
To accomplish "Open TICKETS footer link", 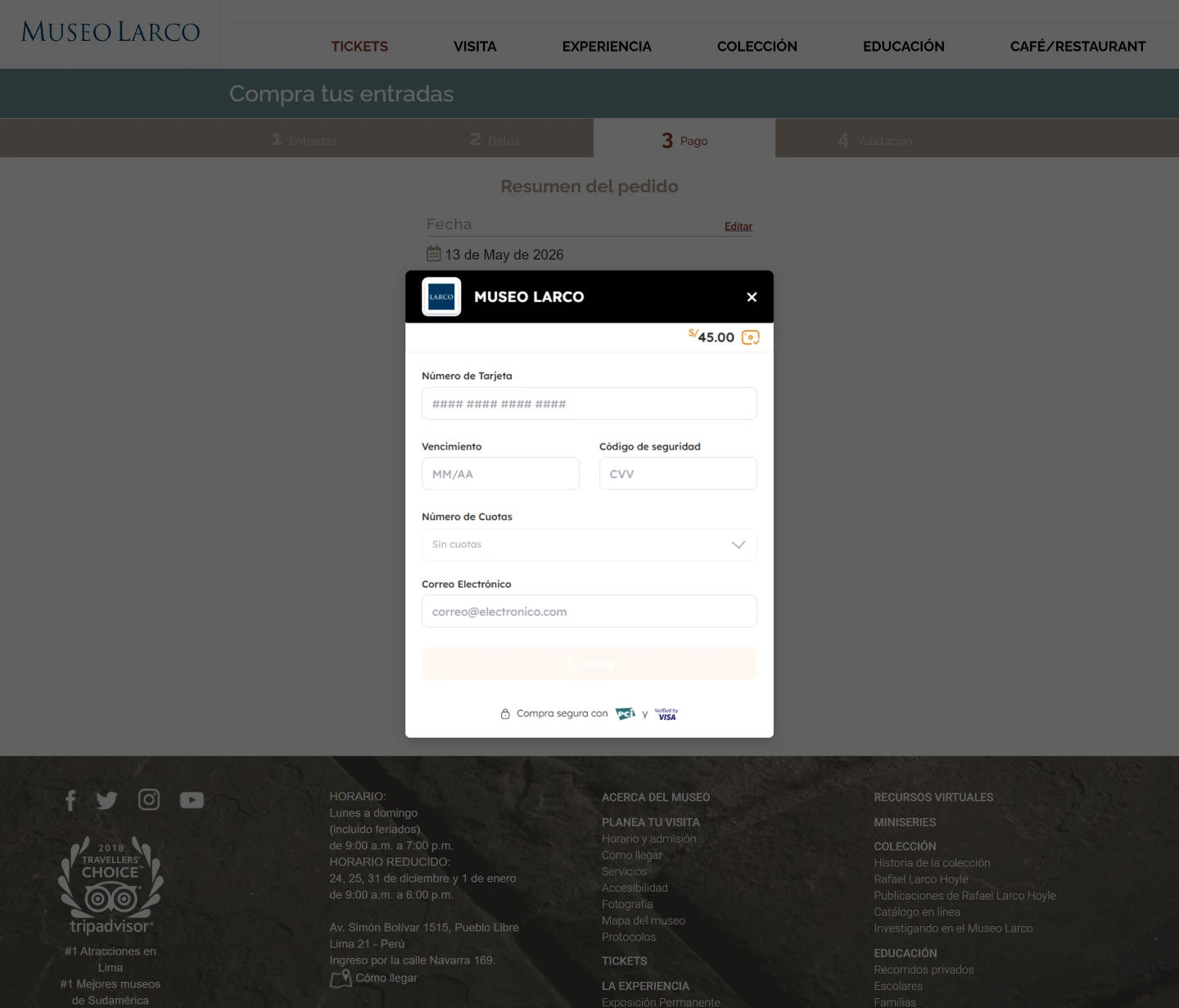I will pyautogui.click(x=625, y=961).
